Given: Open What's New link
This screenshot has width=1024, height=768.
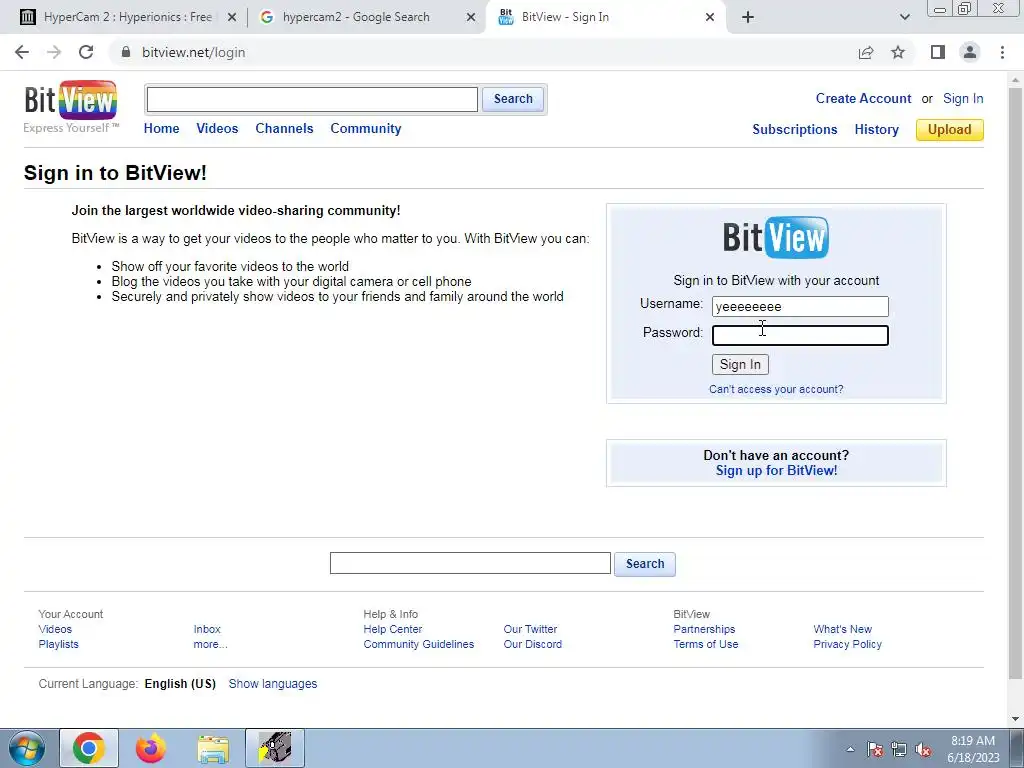Looking at the screenshot, I should point(842,629).
